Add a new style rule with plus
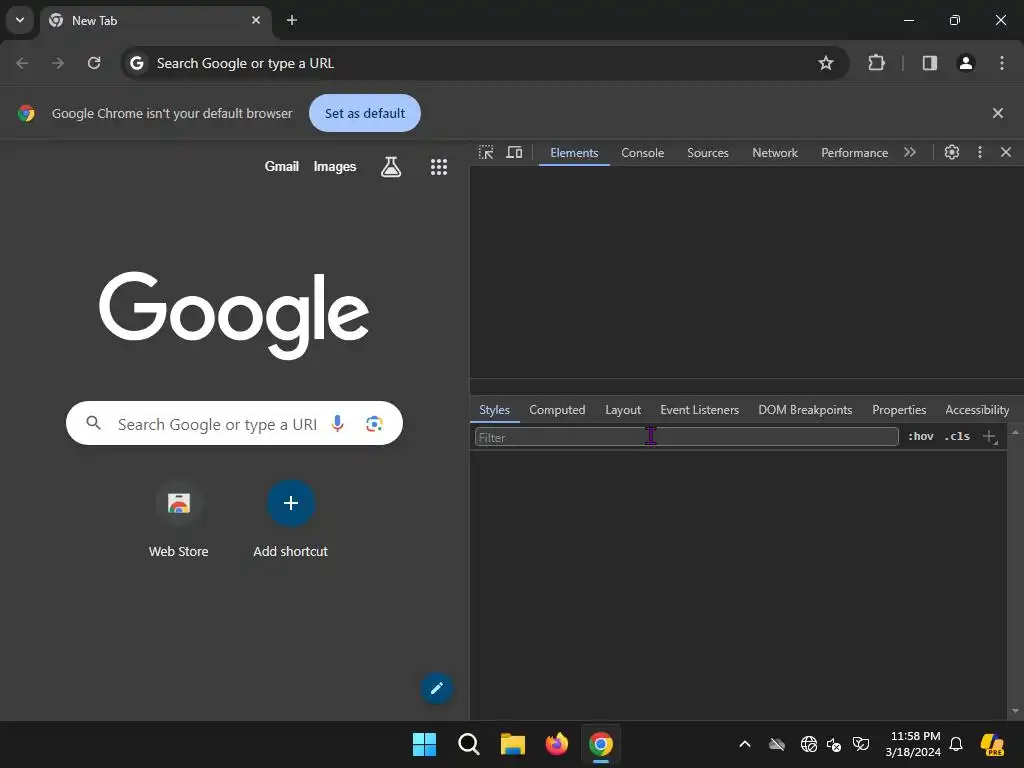 (x=989, y=436)
